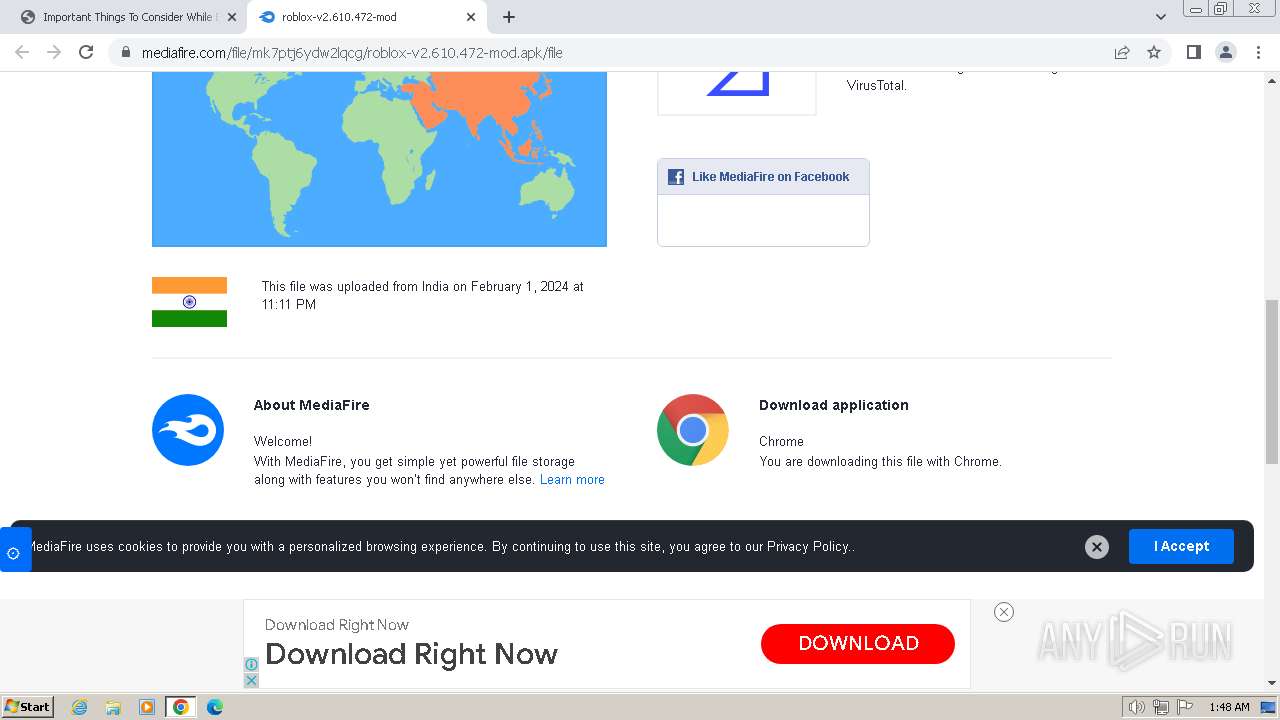Open Chrome three-dot menu

[1259, 52]
